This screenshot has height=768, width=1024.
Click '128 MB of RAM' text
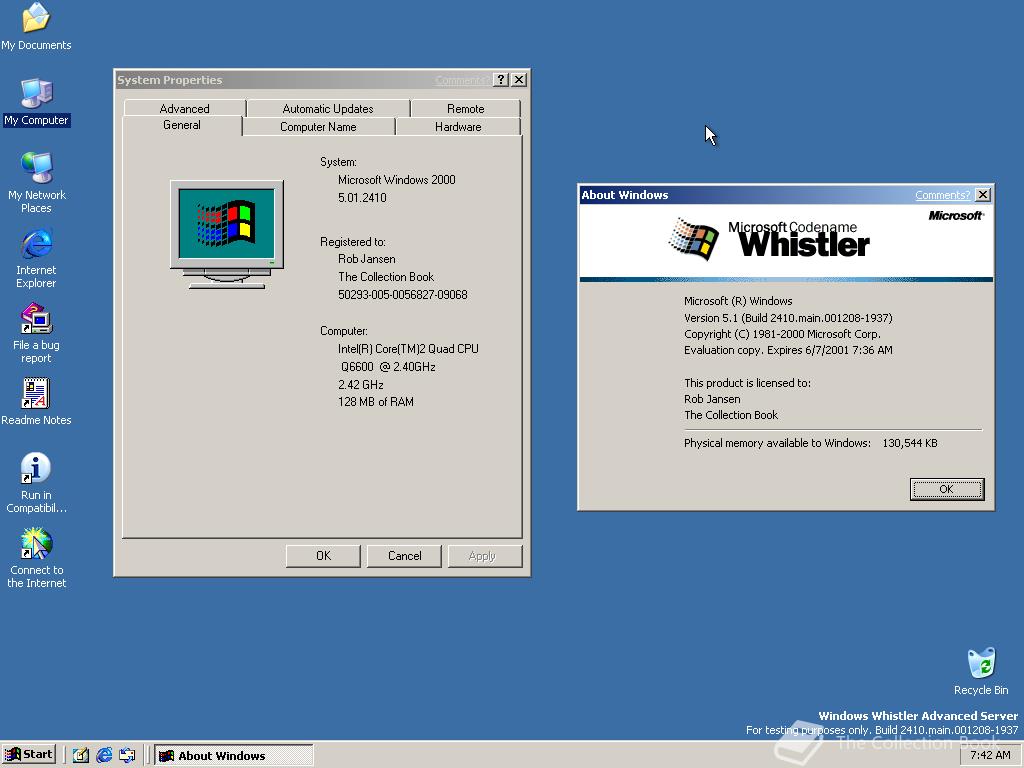[x=376, y=402]
